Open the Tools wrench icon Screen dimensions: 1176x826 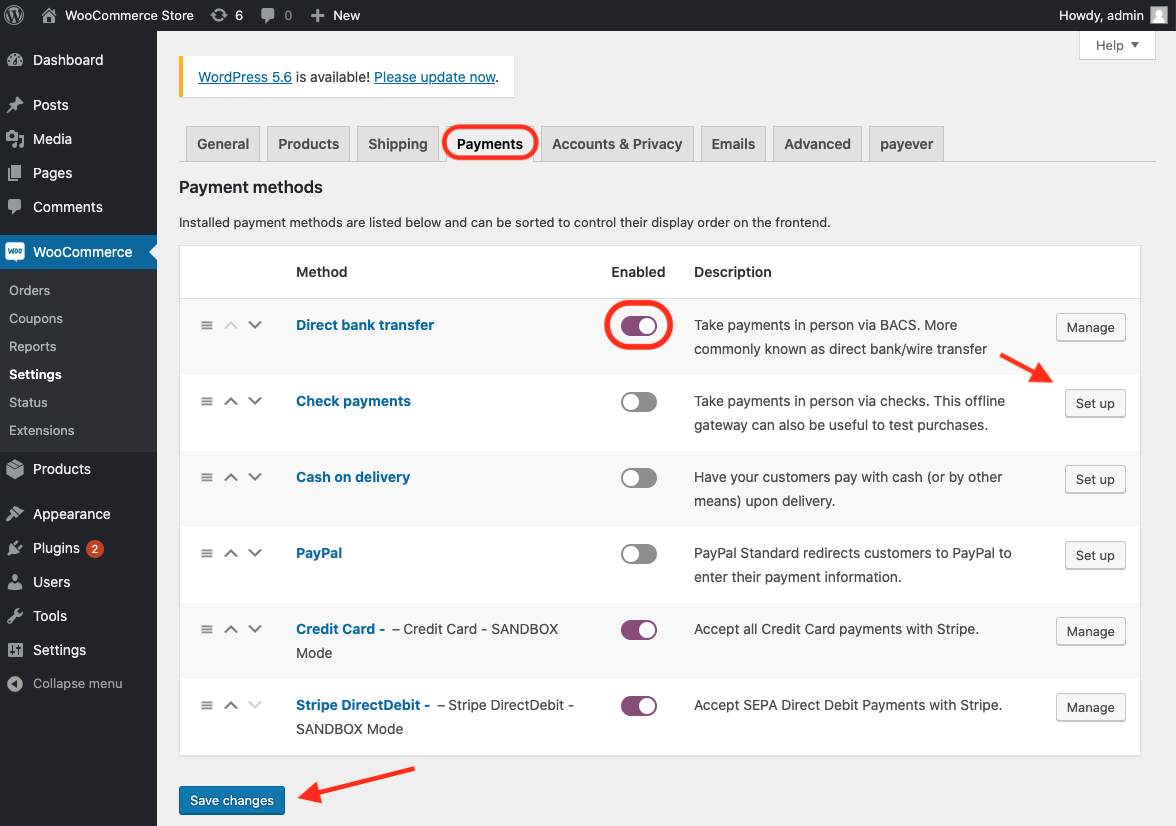[x=15, y=616]
